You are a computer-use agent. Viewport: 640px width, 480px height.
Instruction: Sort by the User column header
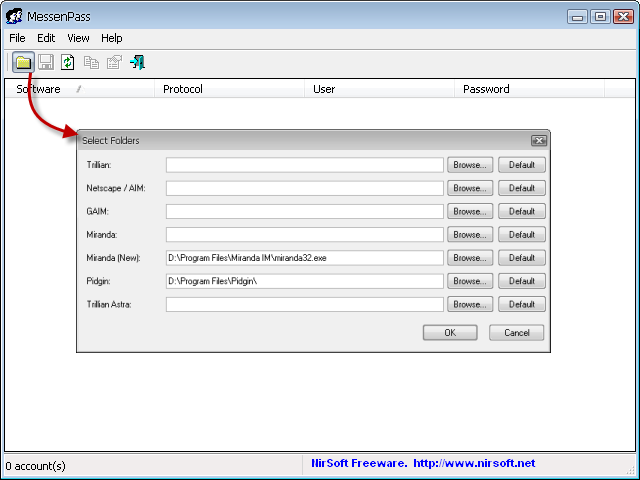[x=380, y=89]
